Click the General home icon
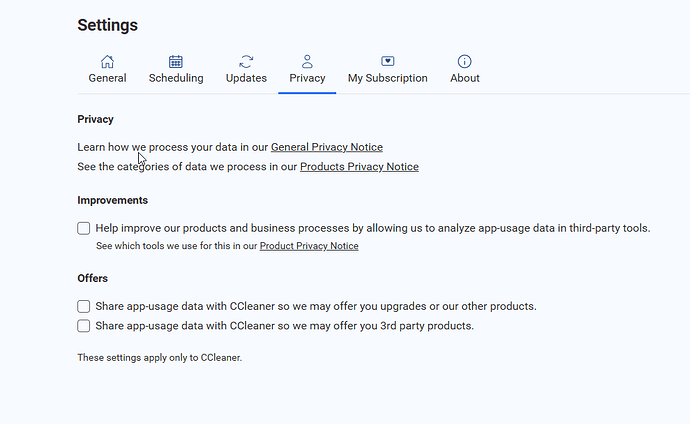690x424 pixels. tap(107, 62)
